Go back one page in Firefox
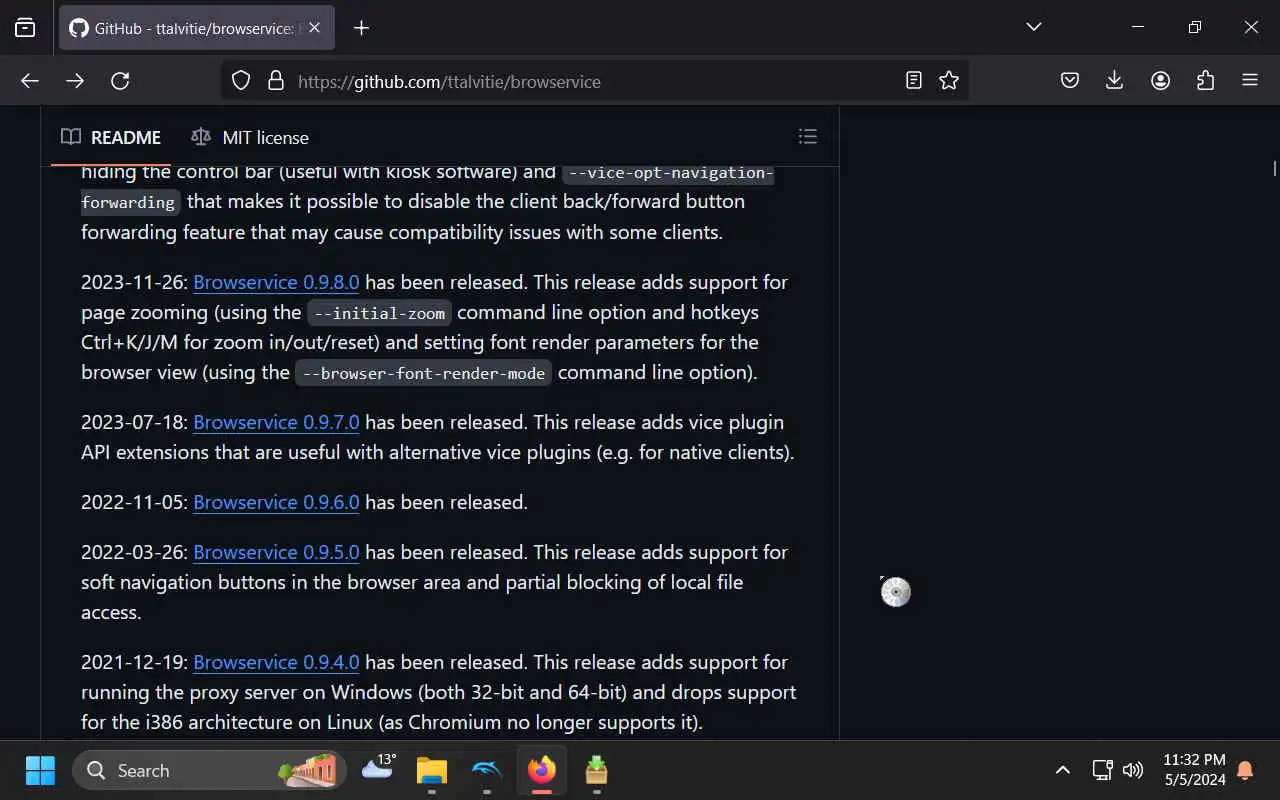 coord(30,81)
